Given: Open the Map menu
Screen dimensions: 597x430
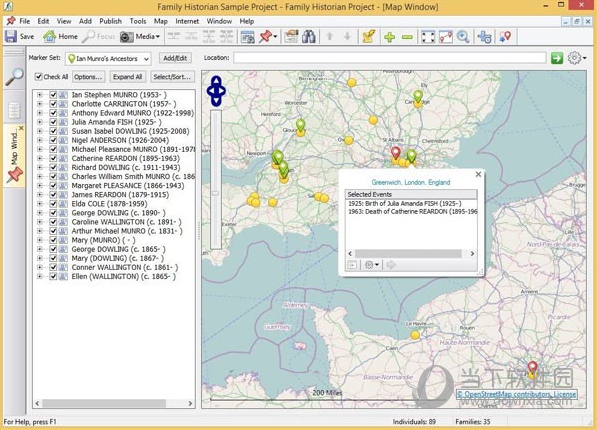Looking at the screenshot, I should 161,21.
